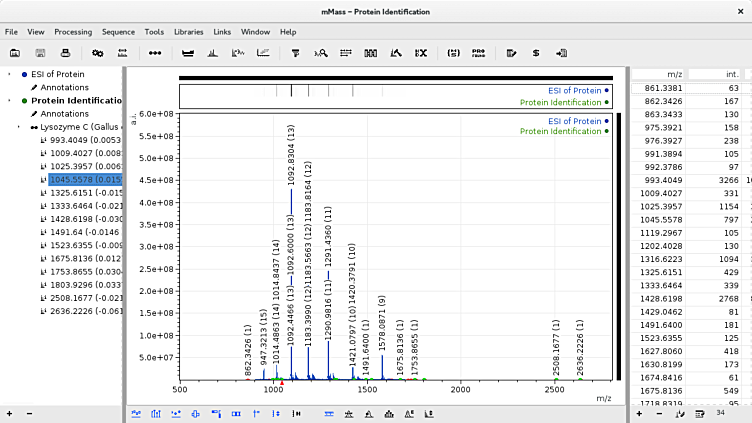The image size is (752, 423).
Task: Click the Open document folder icon
Action: (15, 52)
